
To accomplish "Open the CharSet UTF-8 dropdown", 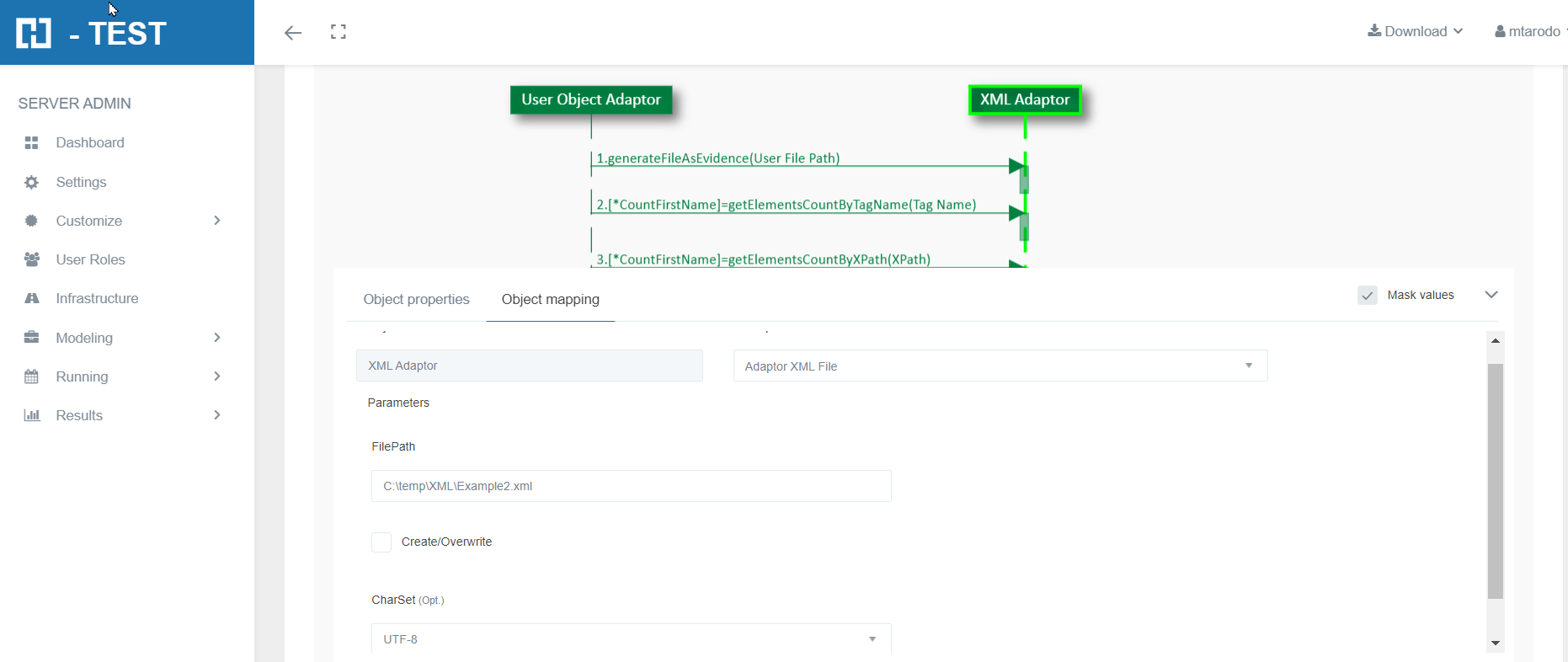I will 631,639.
